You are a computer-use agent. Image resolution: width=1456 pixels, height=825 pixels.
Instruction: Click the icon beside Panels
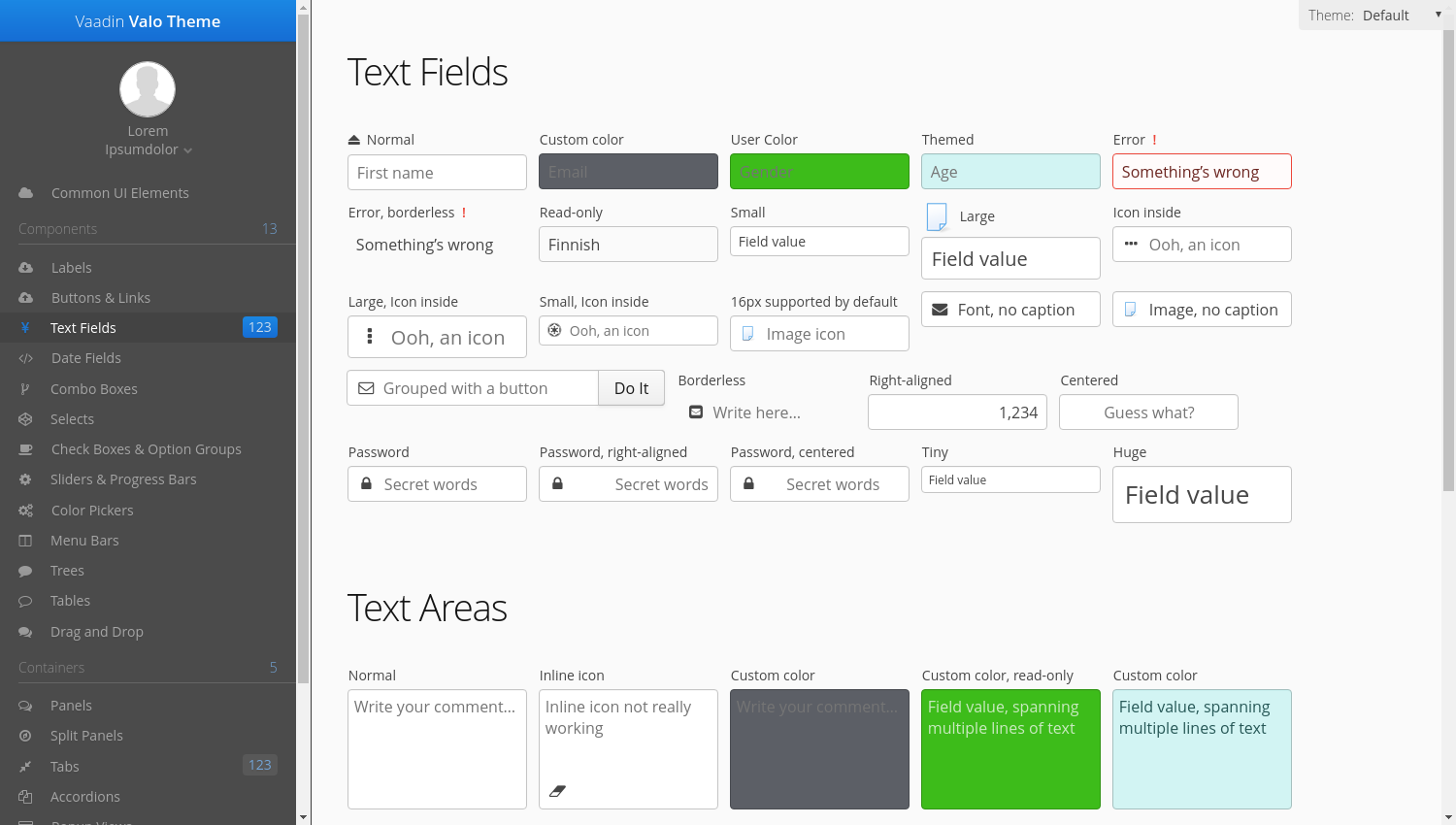(x=26, y=706)
